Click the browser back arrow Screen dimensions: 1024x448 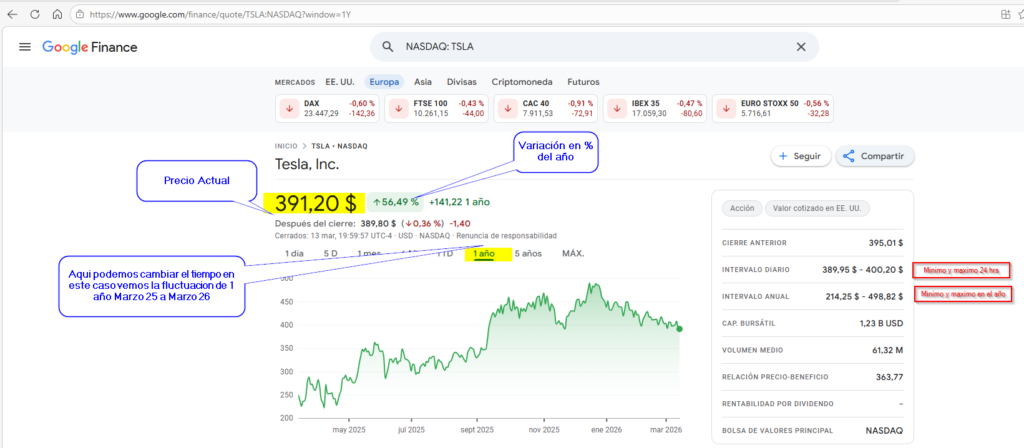(12, 15)
